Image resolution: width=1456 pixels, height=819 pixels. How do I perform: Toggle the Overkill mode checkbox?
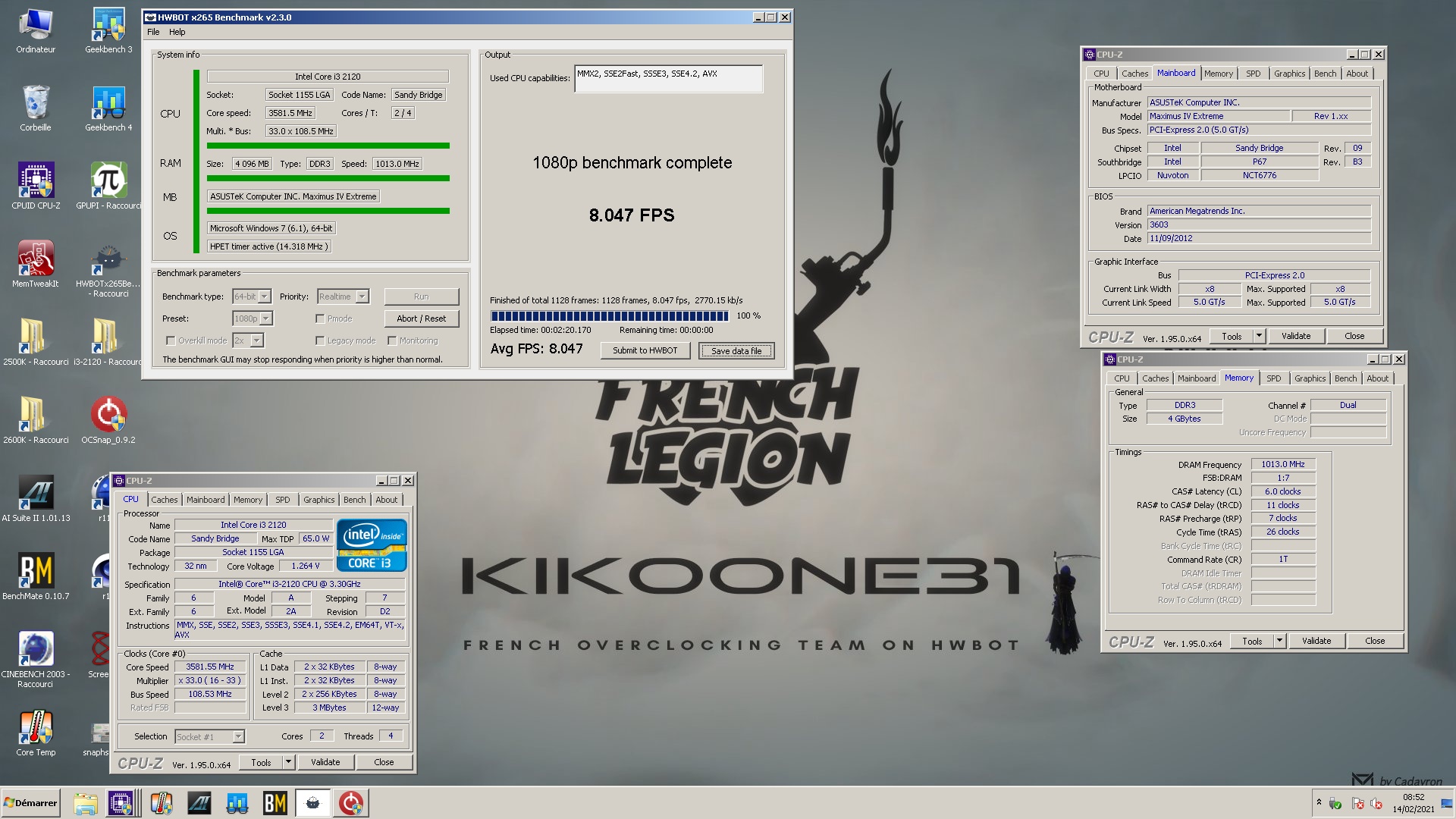[x=171, y=340]
